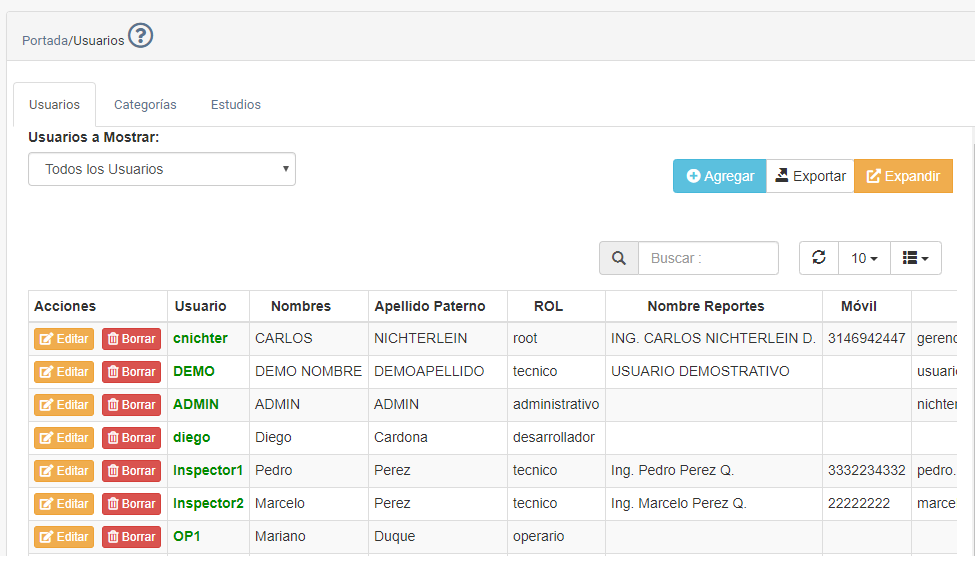The height and width of the screenshot is (572, 975).
Task: Sort by the ROL column header
Action: click(x=548, y=306)
